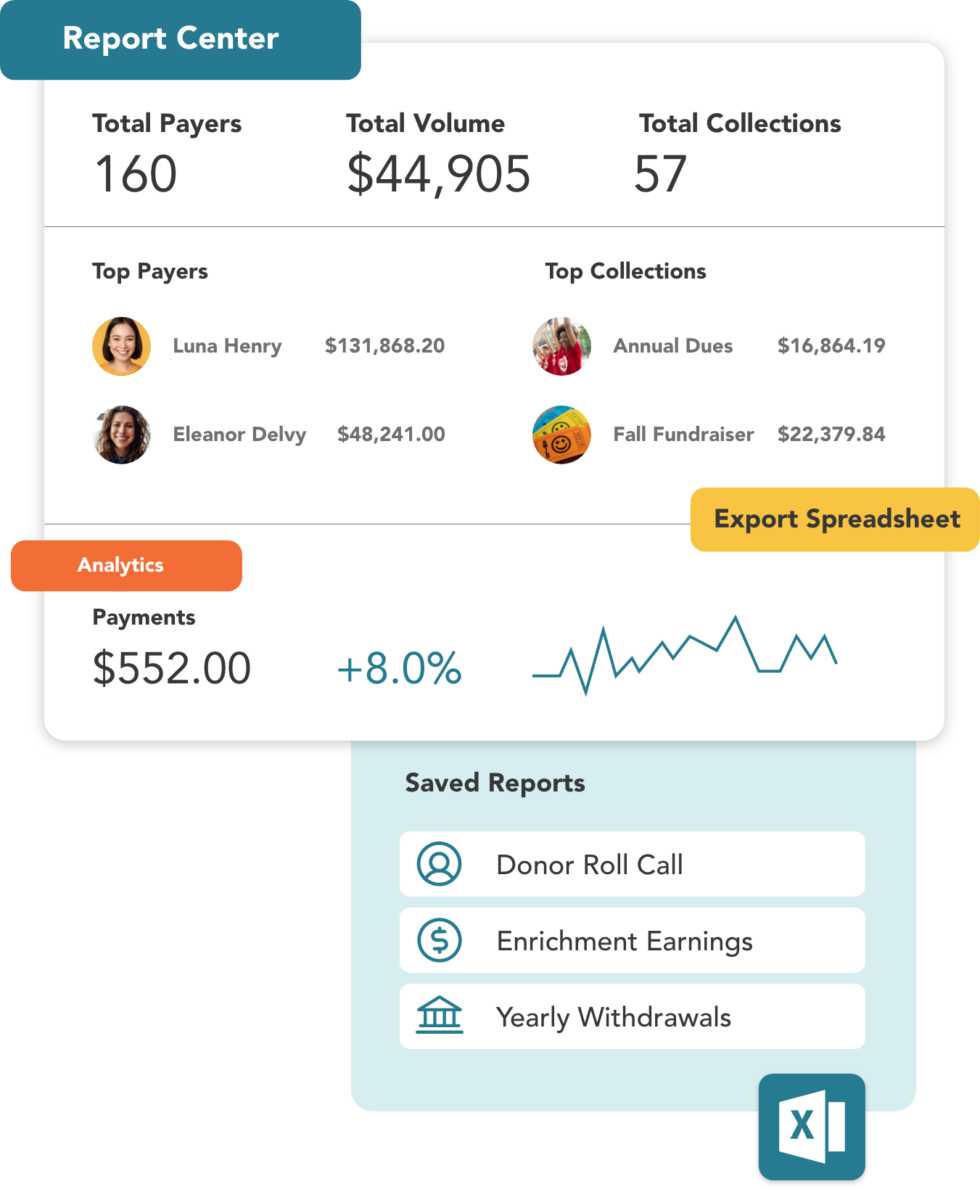Click the Export Spreadsheet button
The width and height of the screenshot is (980, 1189).
pyautogui.click(x=835, y=519)
